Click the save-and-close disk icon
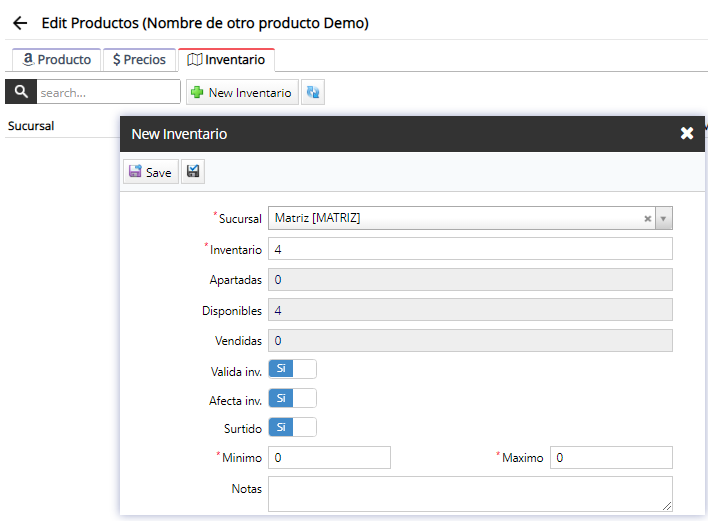This screenshot has width=708, height=521. click(193, 172)
